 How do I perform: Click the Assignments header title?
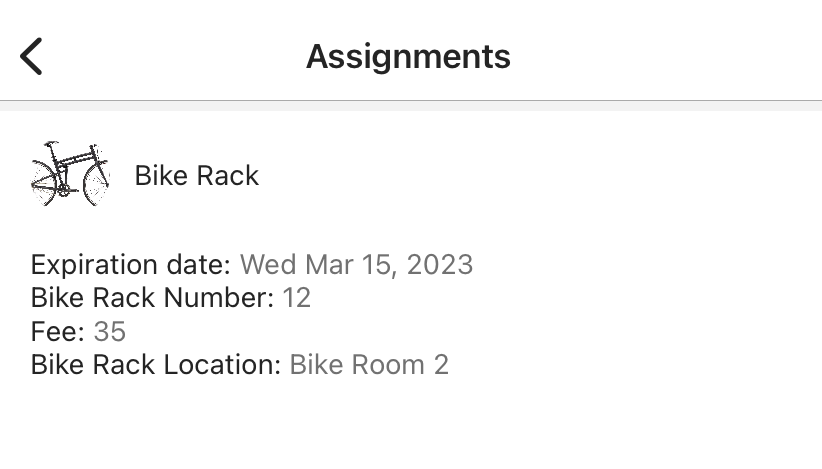point(408,56)
